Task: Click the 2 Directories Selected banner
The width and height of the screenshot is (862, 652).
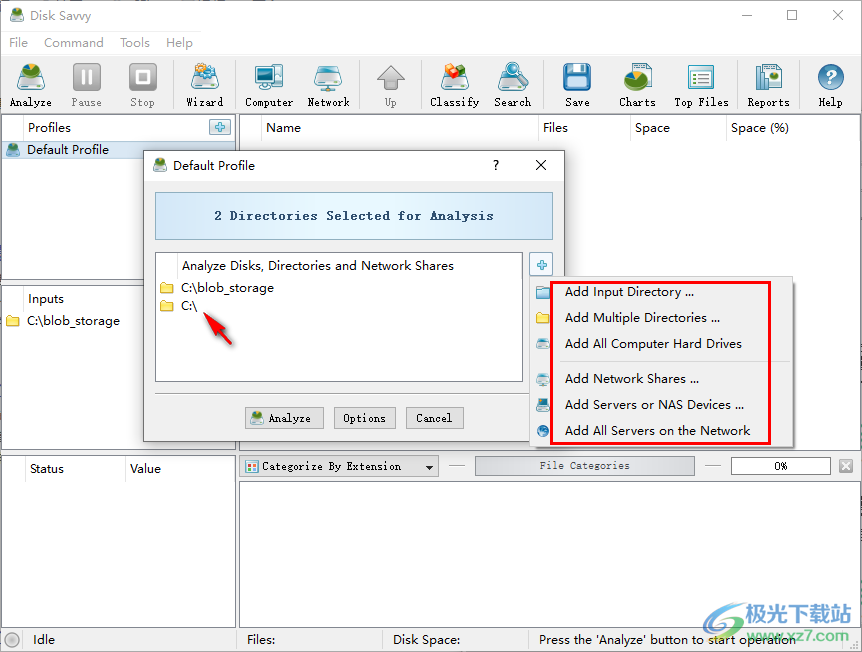Action: pyautogui.click(x=353, y=216)
